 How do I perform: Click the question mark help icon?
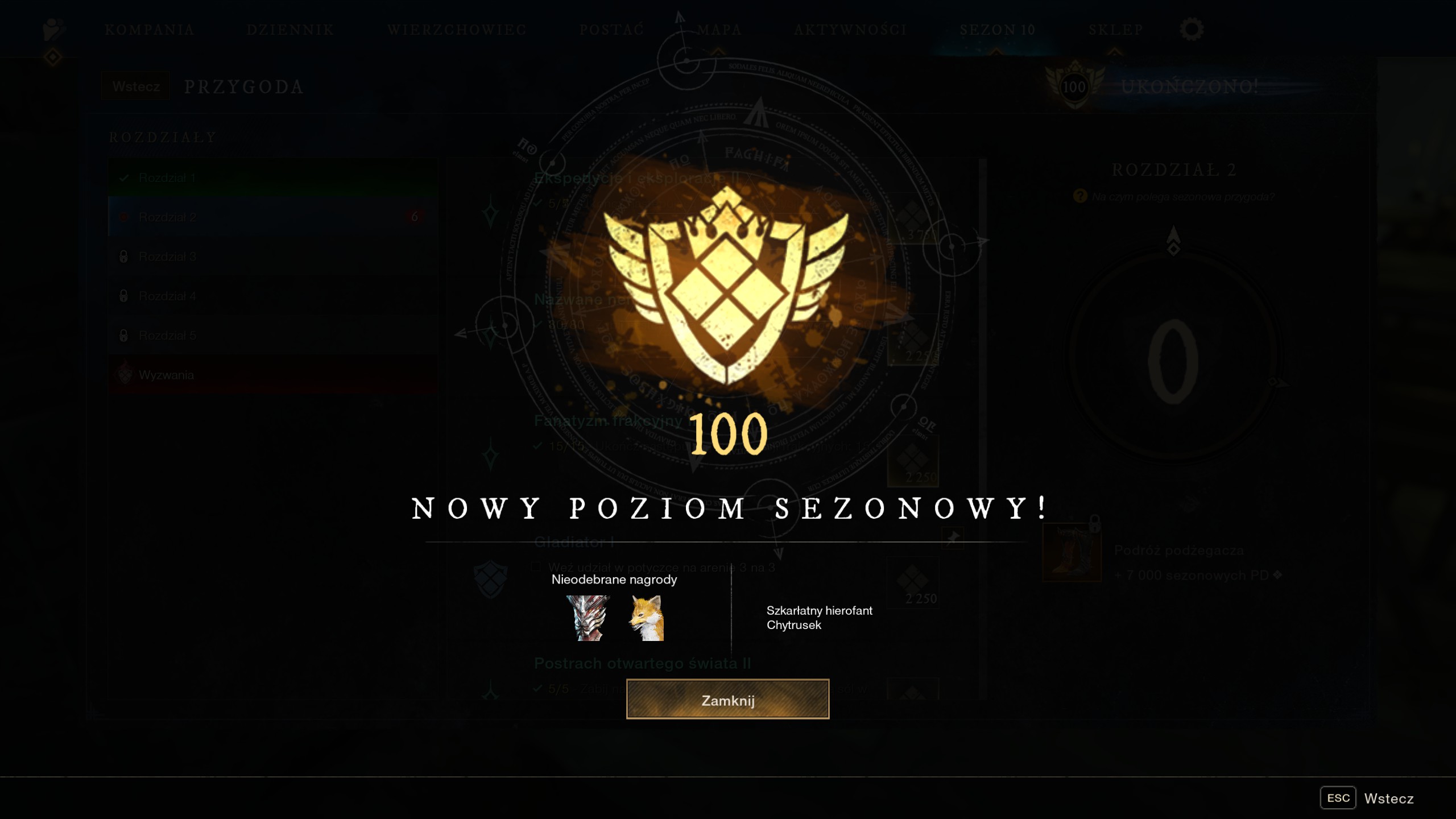tap(1079, 196)
